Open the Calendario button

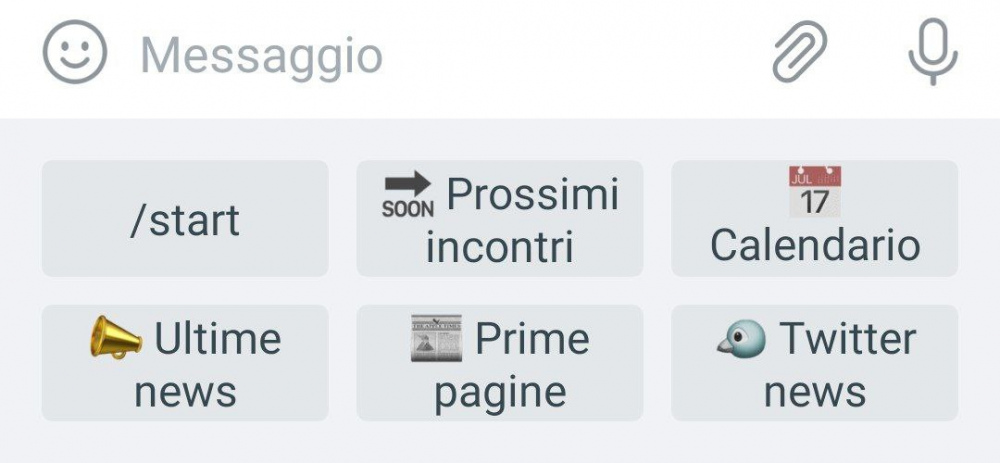[814, 218]
